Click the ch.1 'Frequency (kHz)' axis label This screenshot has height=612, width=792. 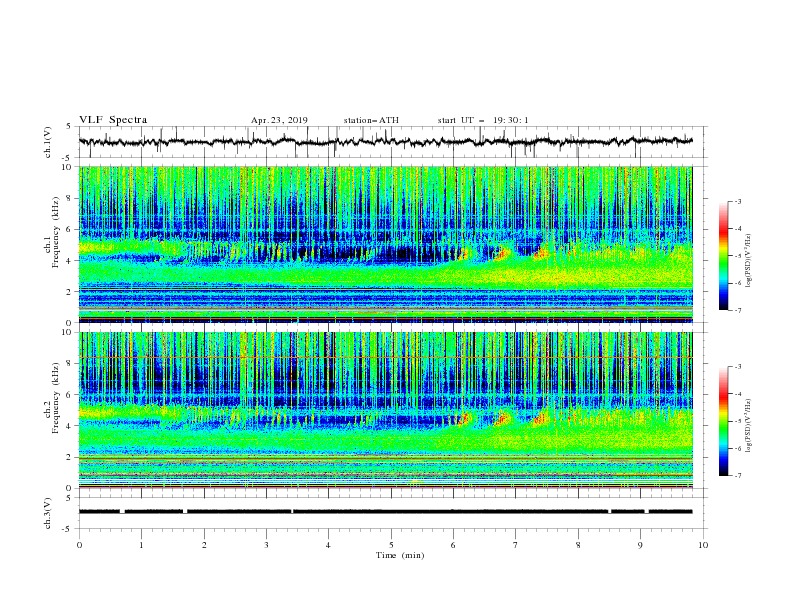tap(56, 232)
